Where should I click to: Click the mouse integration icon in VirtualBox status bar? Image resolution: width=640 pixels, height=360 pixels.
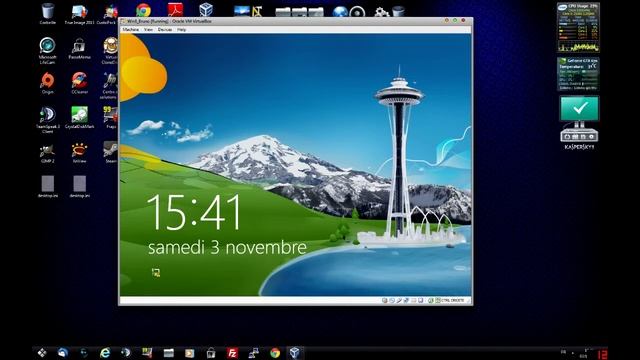(x=430, y=300)
